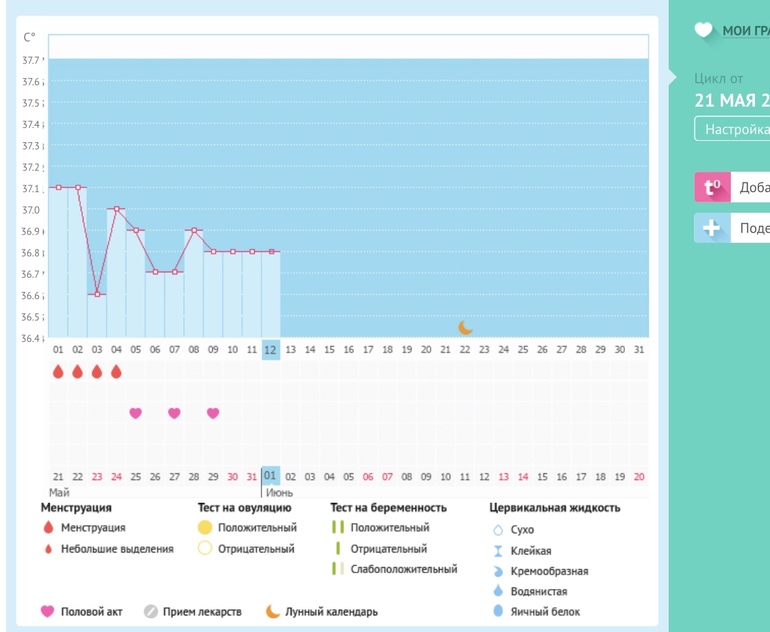Screen dimensions: 770x632
Task: Click the blue plus icon button
Action: coord(712,228)
